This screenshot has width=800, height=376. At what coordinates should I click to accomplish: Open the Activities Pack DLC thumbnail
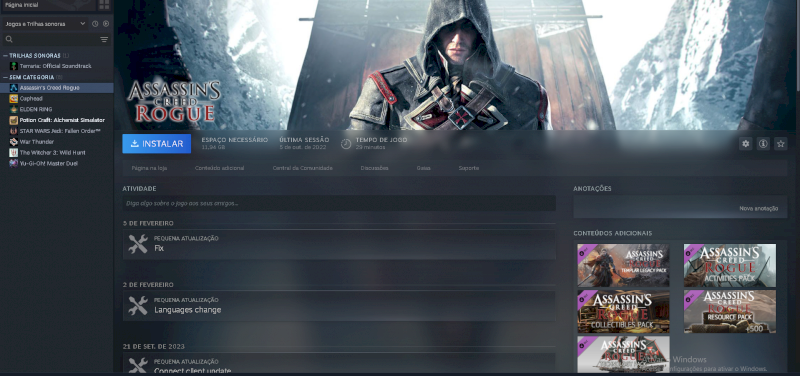coord(730,265)
